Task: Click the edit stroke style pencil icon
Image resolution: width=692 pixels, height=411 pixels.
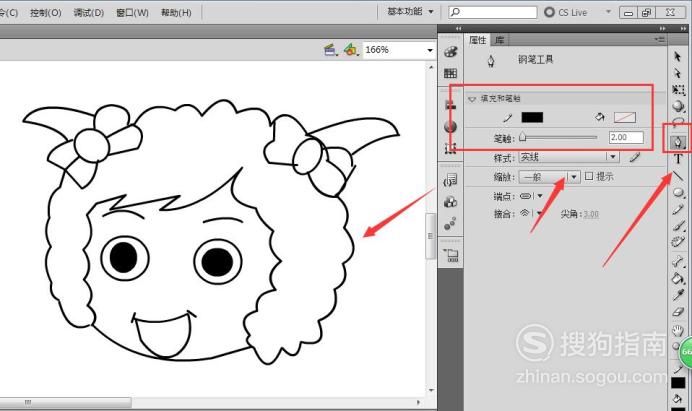Action: click(635, 157)
